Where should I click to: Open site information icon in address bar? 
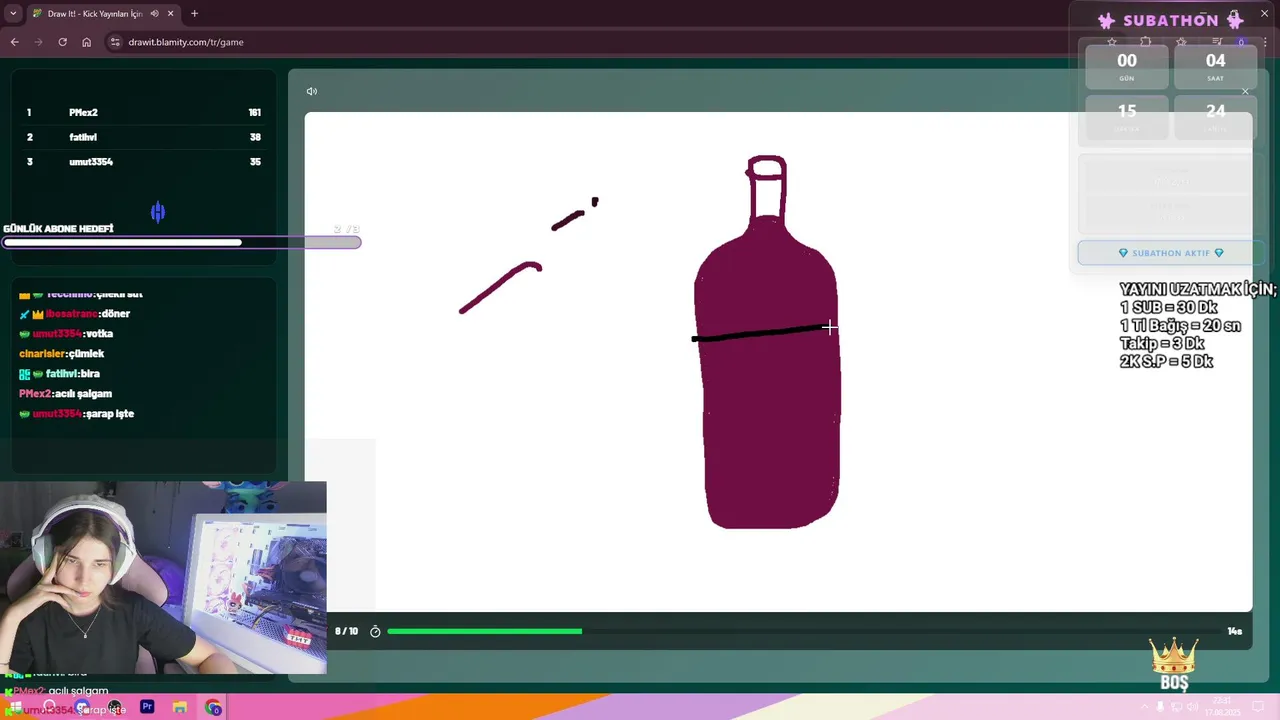coord(115,42)
